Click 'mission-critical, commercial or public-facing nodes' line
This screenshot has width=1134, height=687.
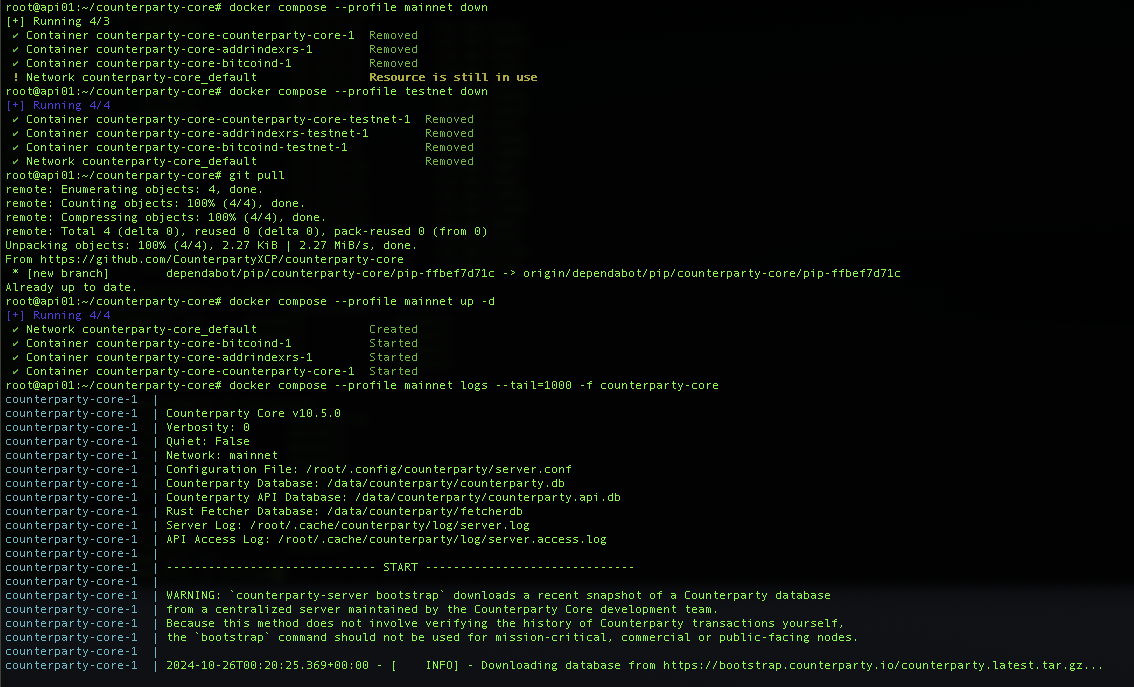(512, 637)
